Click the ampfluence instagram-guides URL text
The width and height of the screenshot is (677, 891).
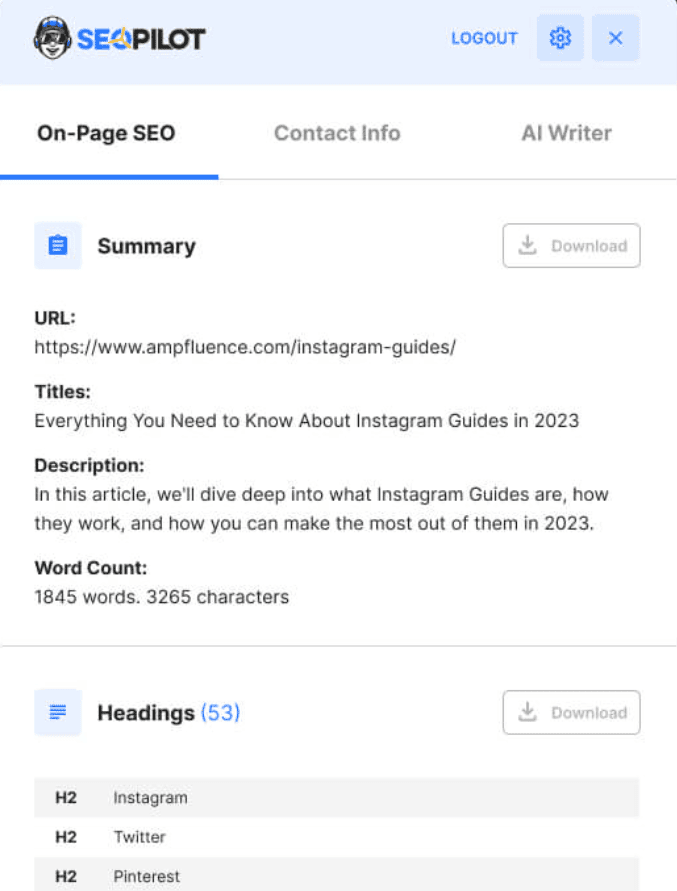click(x=245, y=347)
